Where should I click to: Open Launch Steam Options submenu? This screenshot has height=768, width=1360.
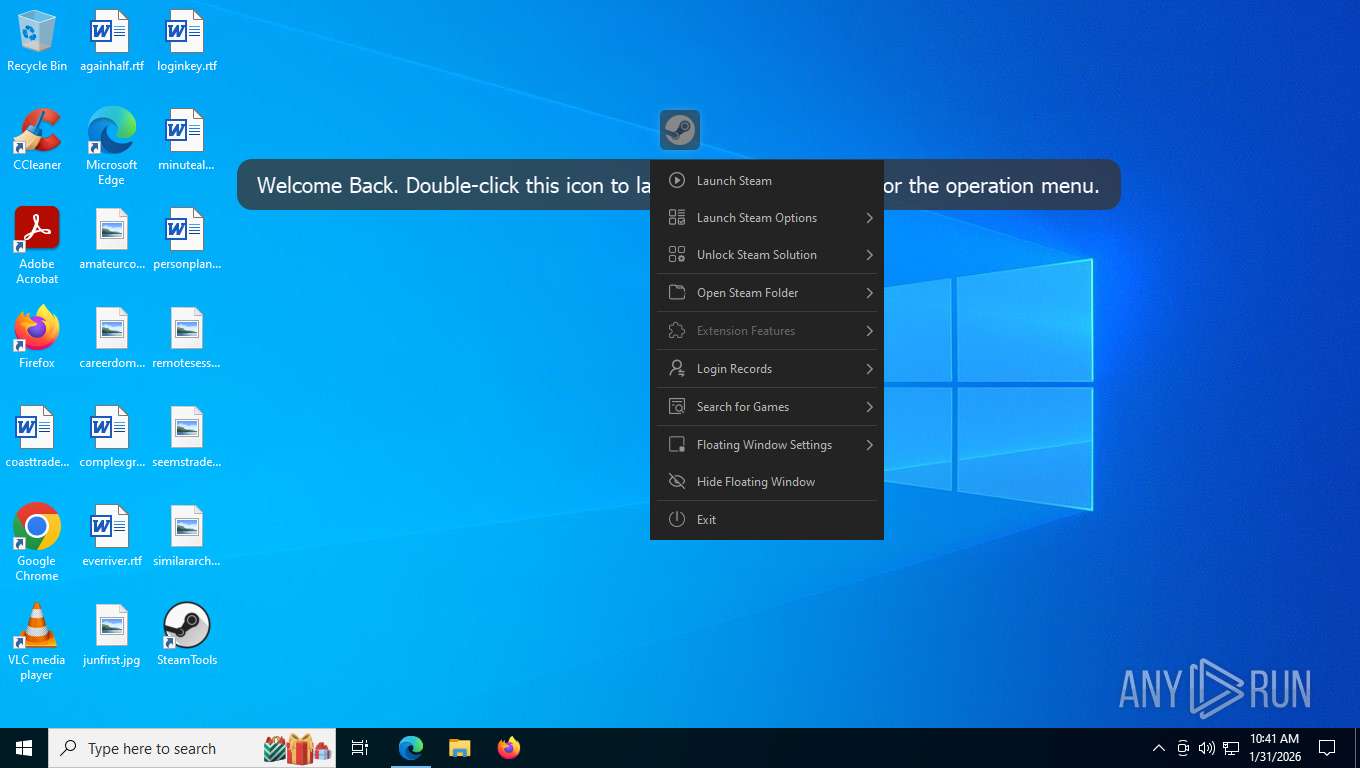(767, 218)
